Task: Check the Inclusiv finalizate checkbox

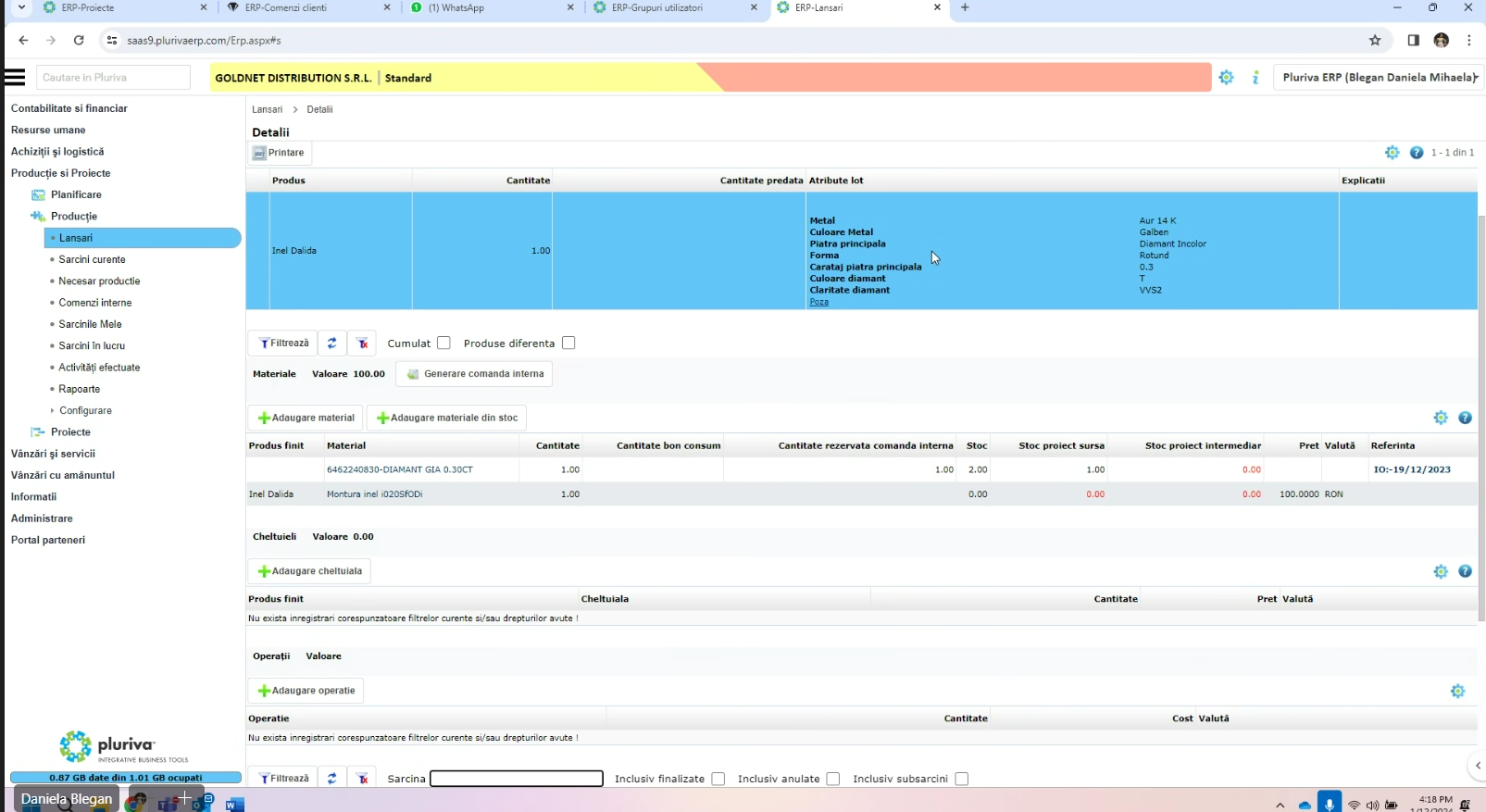Action: (718, 779)
